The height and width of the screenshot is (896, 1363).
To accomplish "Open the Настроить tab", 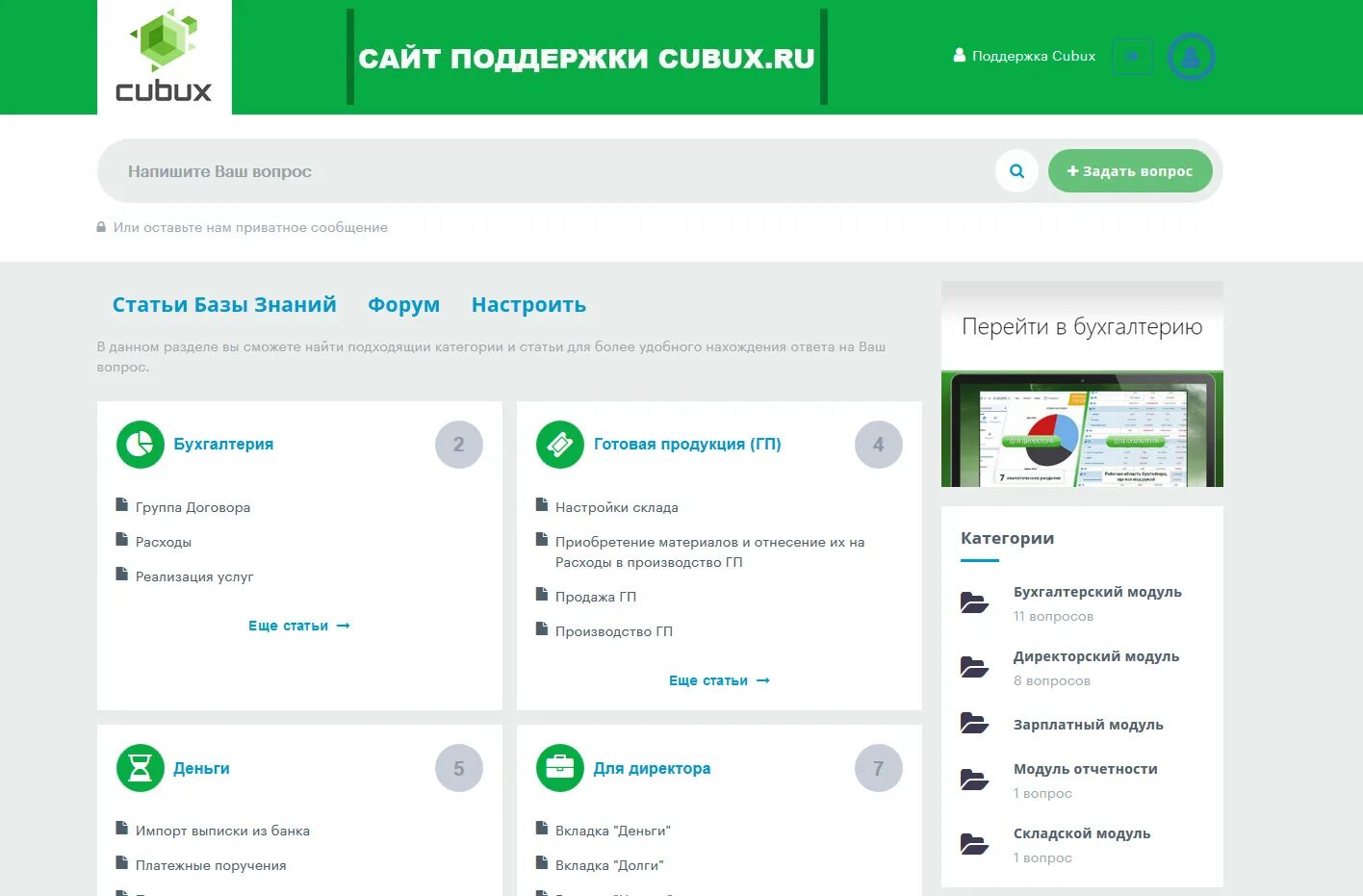I will coord(528,305).
